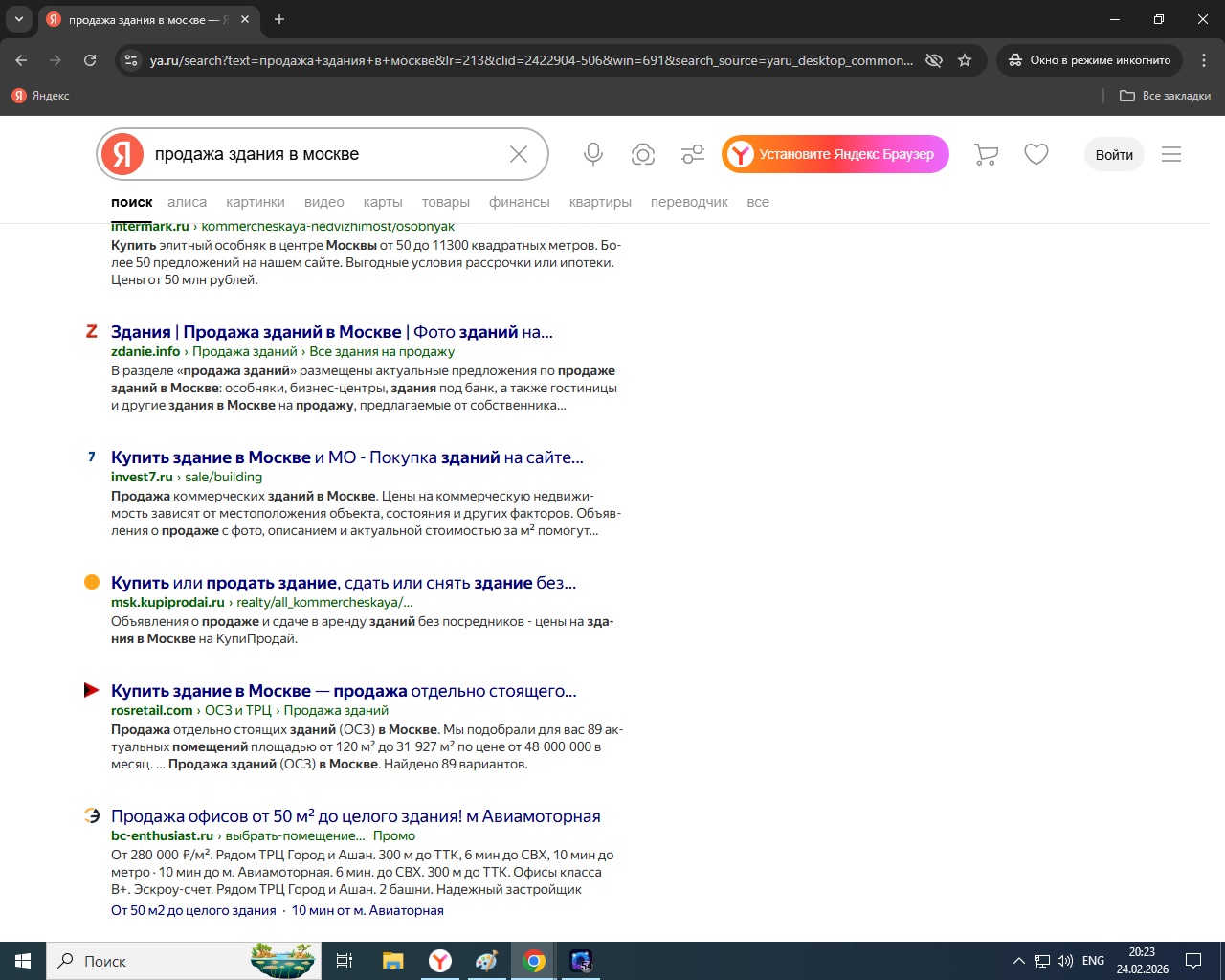
Task: Open the 'Все закладки' bookmarks folder
Action: [x=1165, y=96]
